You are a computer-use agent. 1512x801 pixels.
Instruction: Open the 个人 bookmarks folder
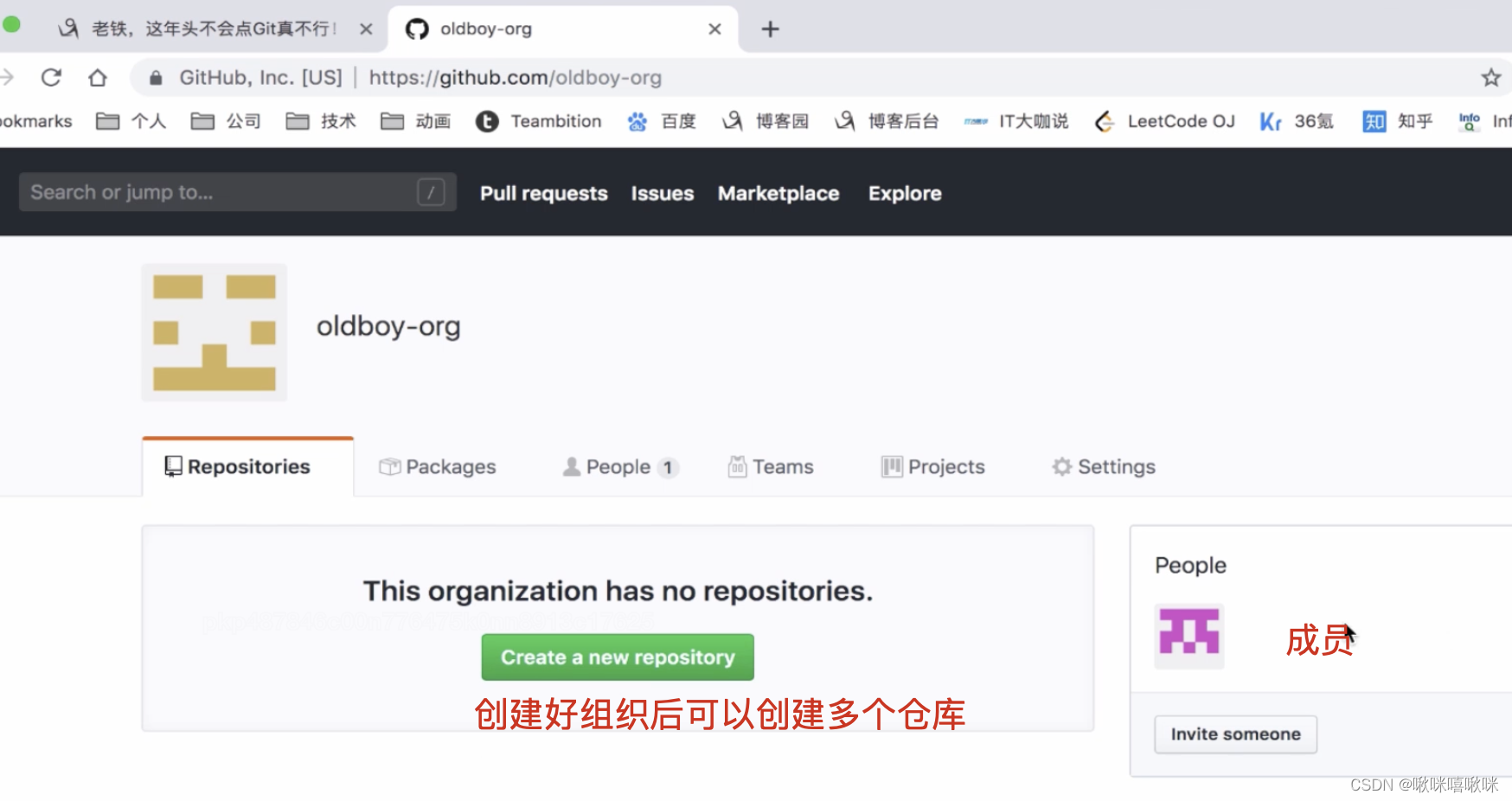pyautogui.click(x=131, y=121)
